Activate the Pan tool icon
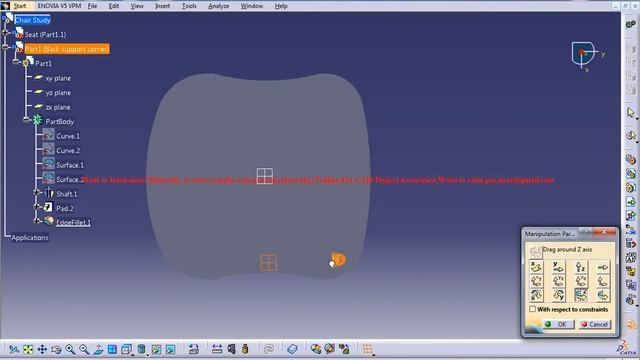This screenshot has height=360, width=640. pyautogui.click(x=42, y=349)
